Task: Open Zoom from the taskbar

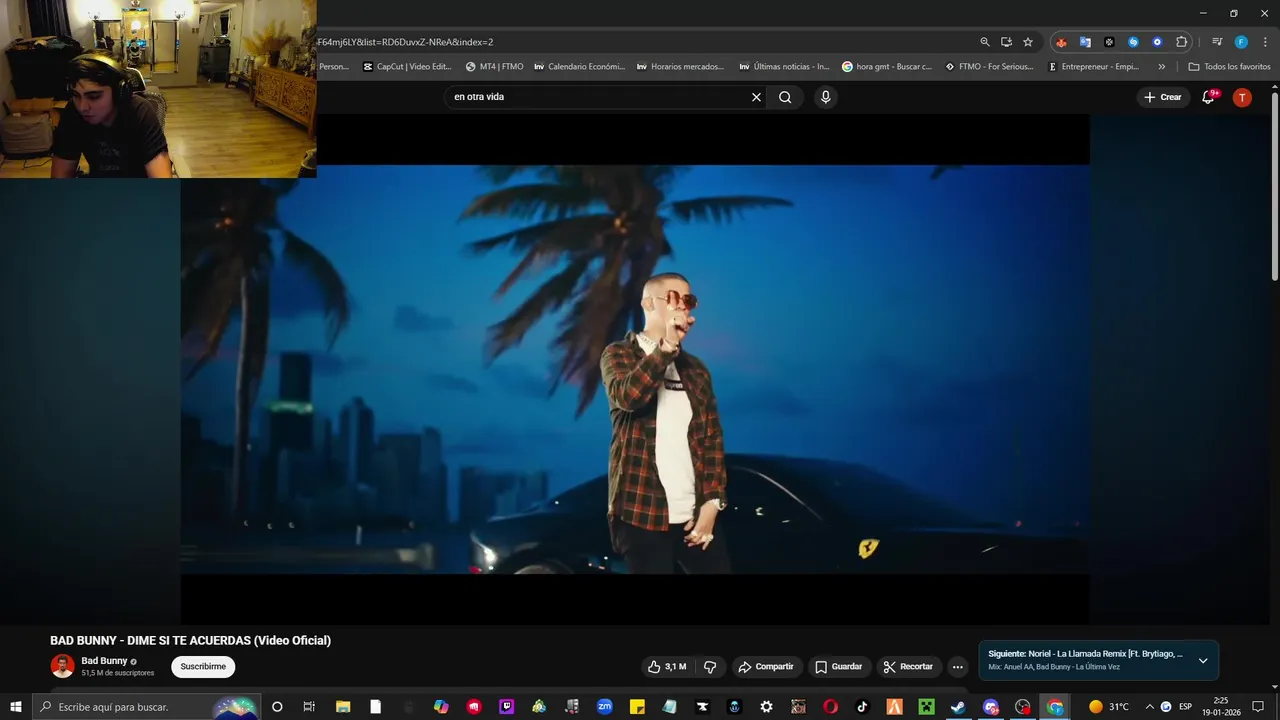Action: pyautogui.click(x=604, y=707)
